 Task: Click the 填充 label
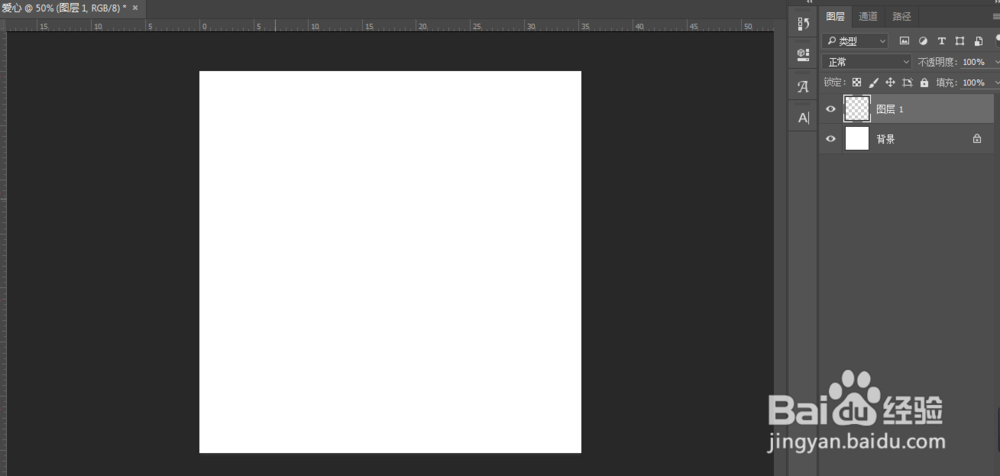coord(946,82)
